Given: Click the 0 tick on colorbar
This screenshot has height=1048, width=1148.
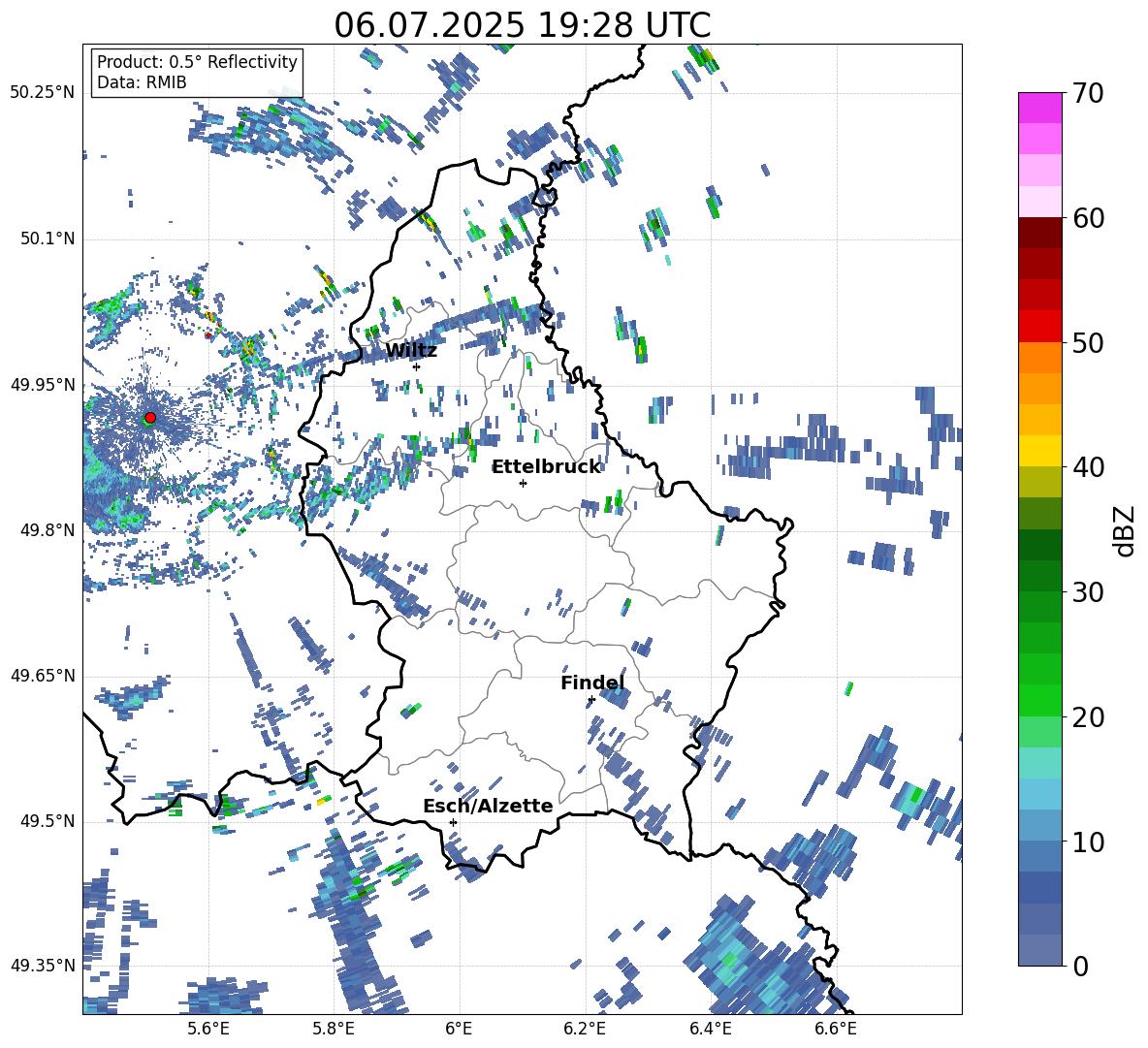Looking at the screenshot, I should 1079,966.
